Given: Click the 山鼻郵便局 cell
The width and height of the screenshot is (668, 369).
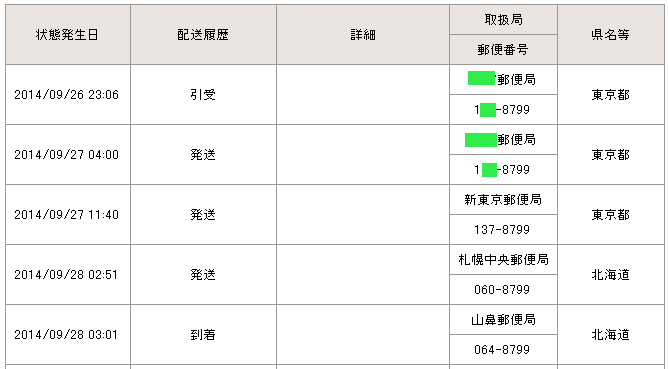Looking at the screenshot, I should coord(503,320).
